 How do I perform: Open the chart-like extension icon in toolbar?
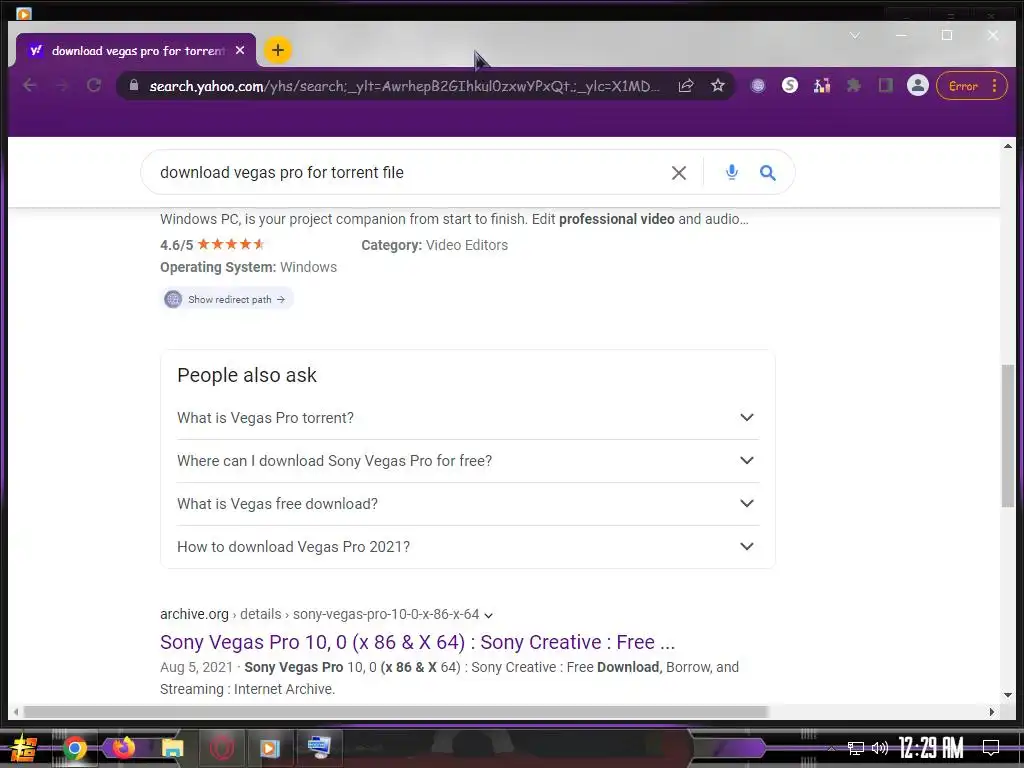pyautogui.click(x=822, y=86)
